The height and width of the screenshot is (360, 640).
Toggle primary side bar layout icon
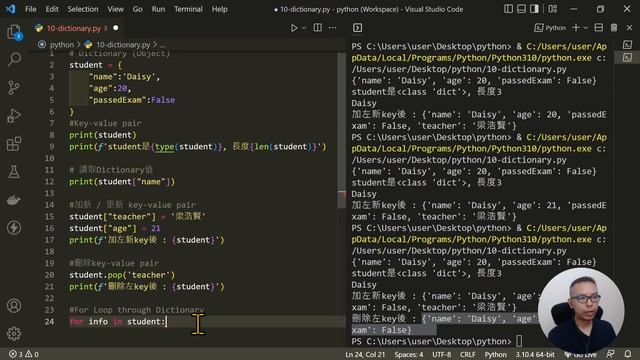coord(508,9)
